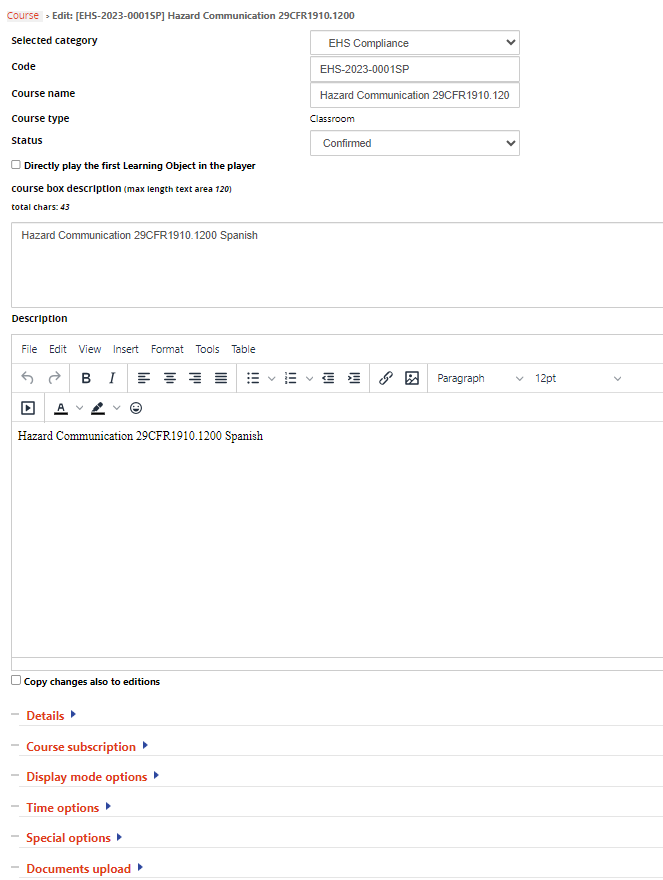Open the emoji picker

coord(136,408)
